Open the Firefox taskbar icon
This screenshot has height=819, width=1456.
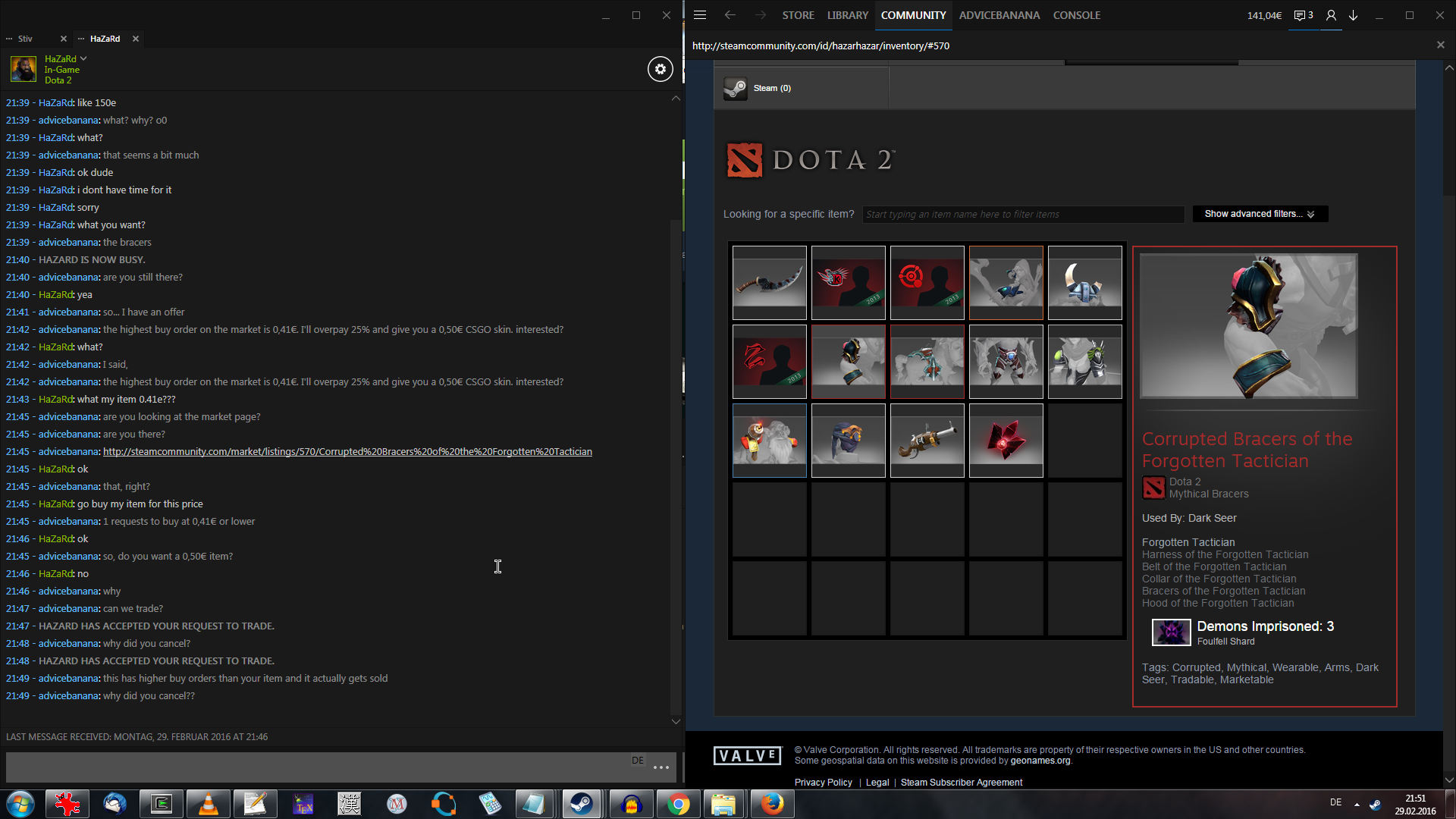tap(772, 804)
